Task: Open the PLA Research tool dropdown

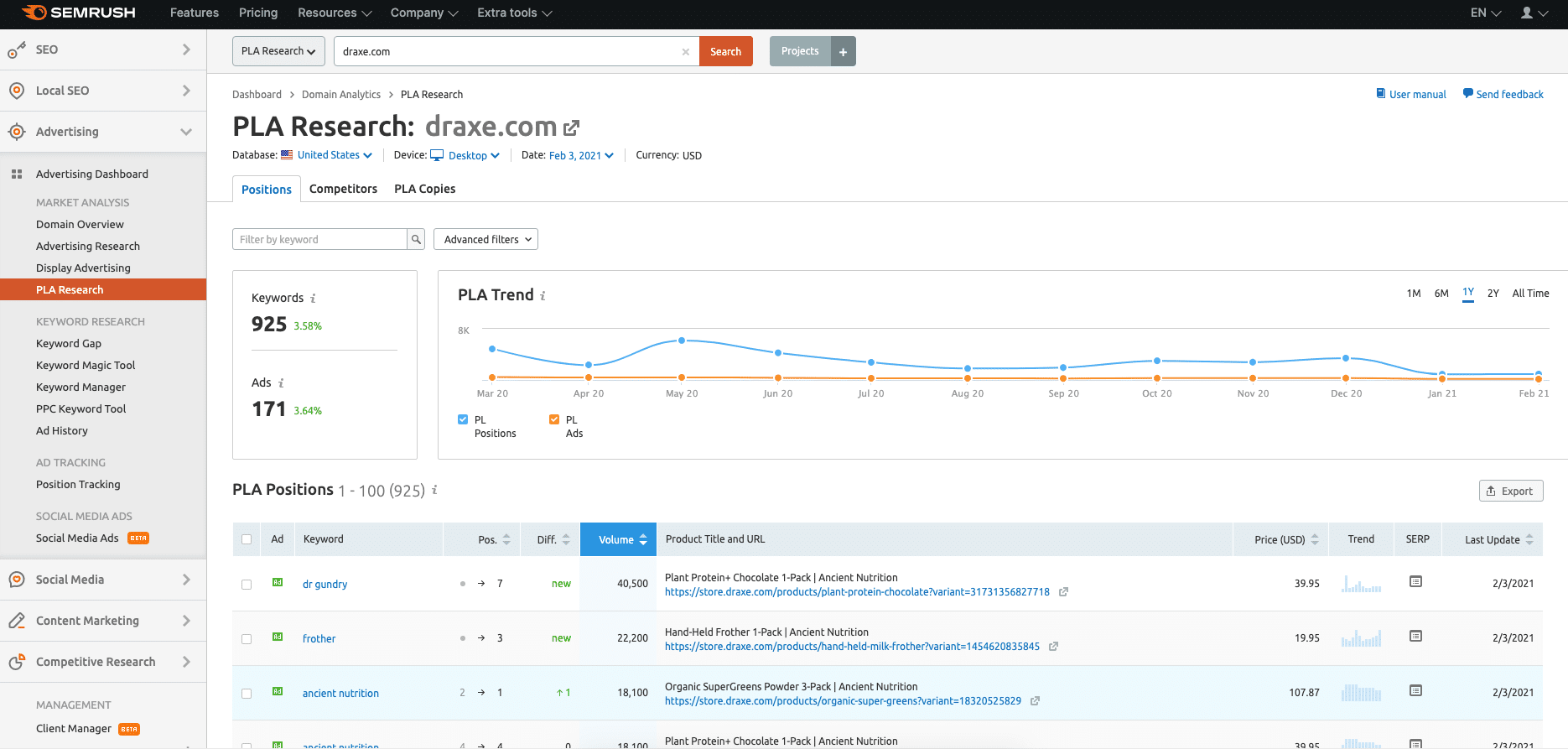Action: 278,51
